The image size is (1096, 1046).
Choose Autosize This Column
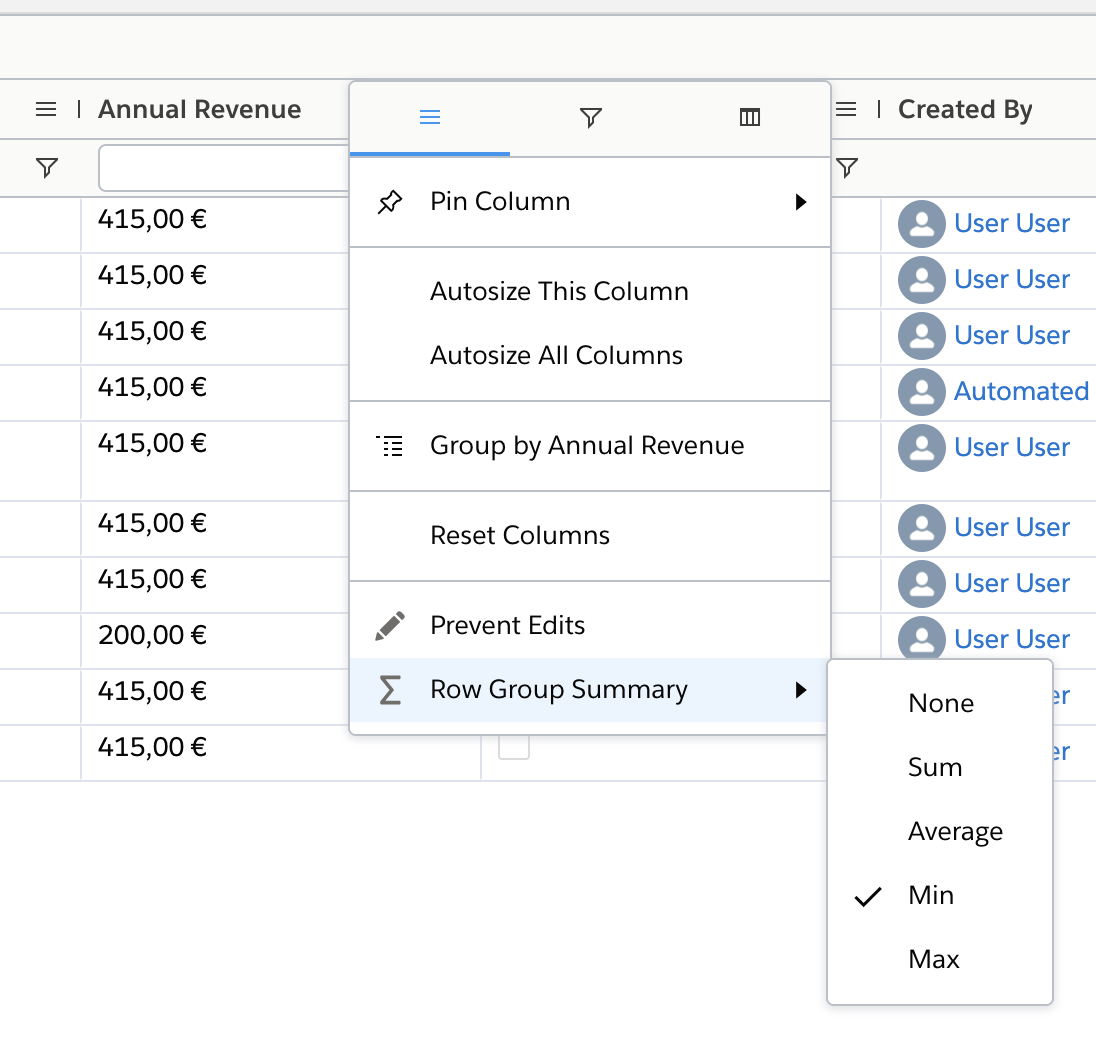click(x=559, y=291)
